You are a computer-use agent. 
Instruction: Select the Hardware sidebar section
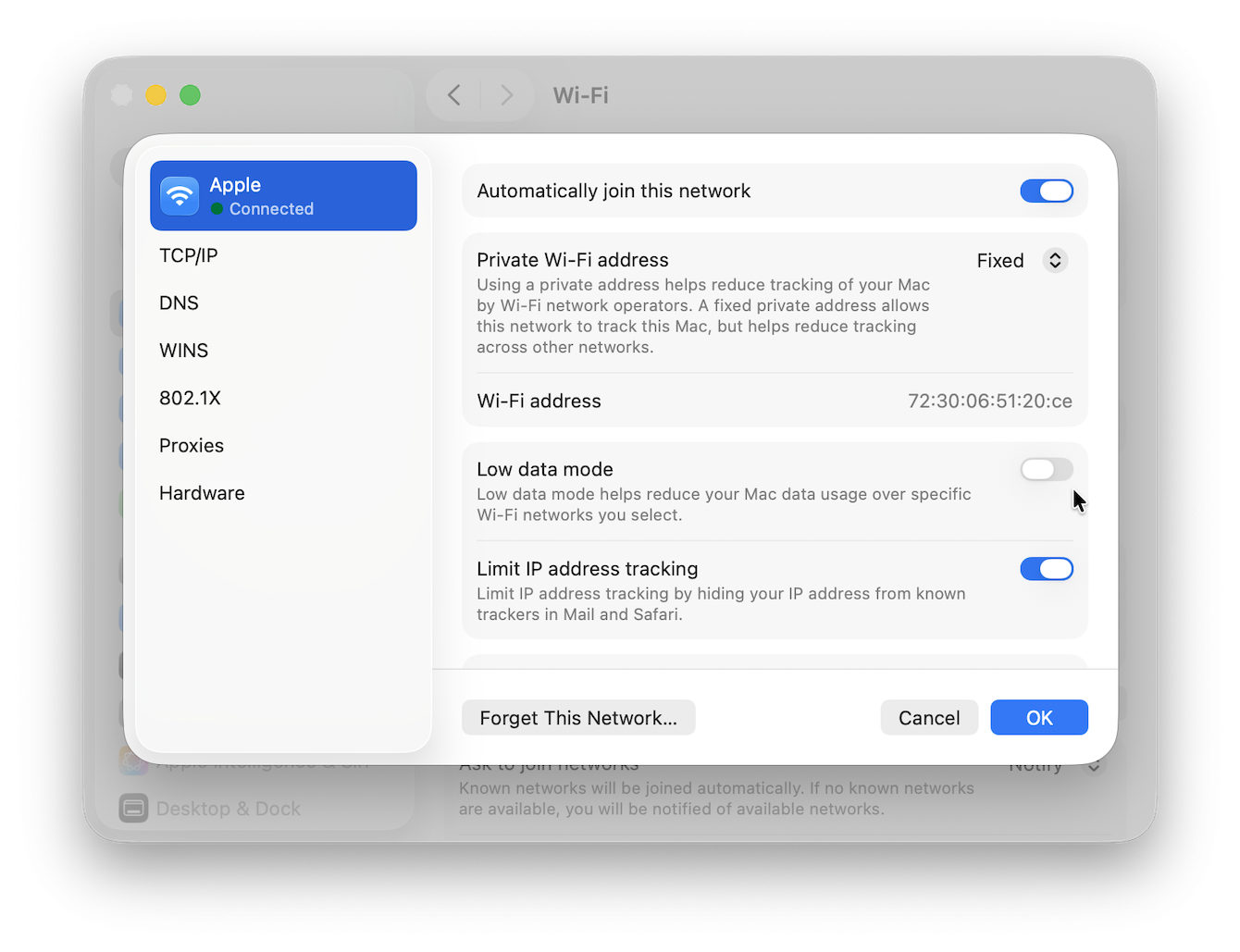coord(202,492)
